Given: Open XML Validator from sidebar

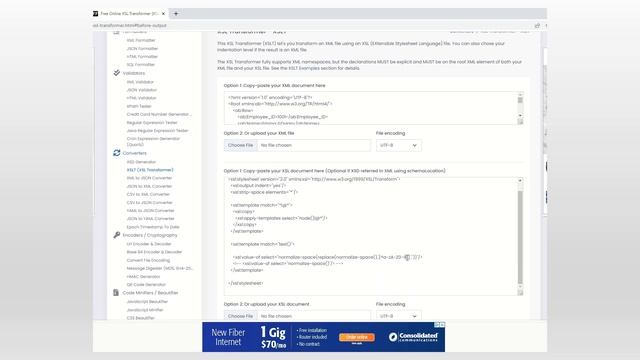Looking at the screenshot, I should 140,82.
